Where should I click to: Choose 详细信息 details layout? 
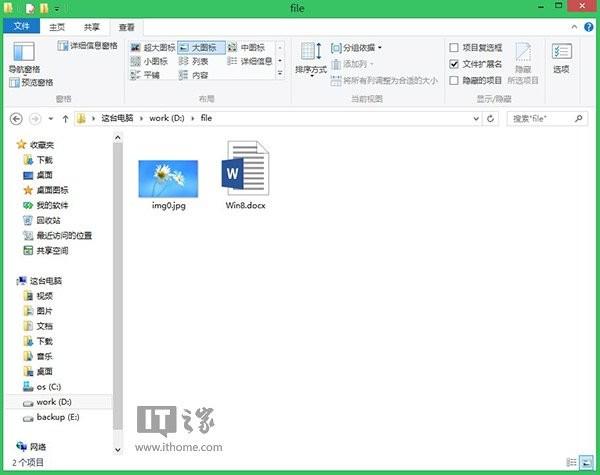coord(250,61)
